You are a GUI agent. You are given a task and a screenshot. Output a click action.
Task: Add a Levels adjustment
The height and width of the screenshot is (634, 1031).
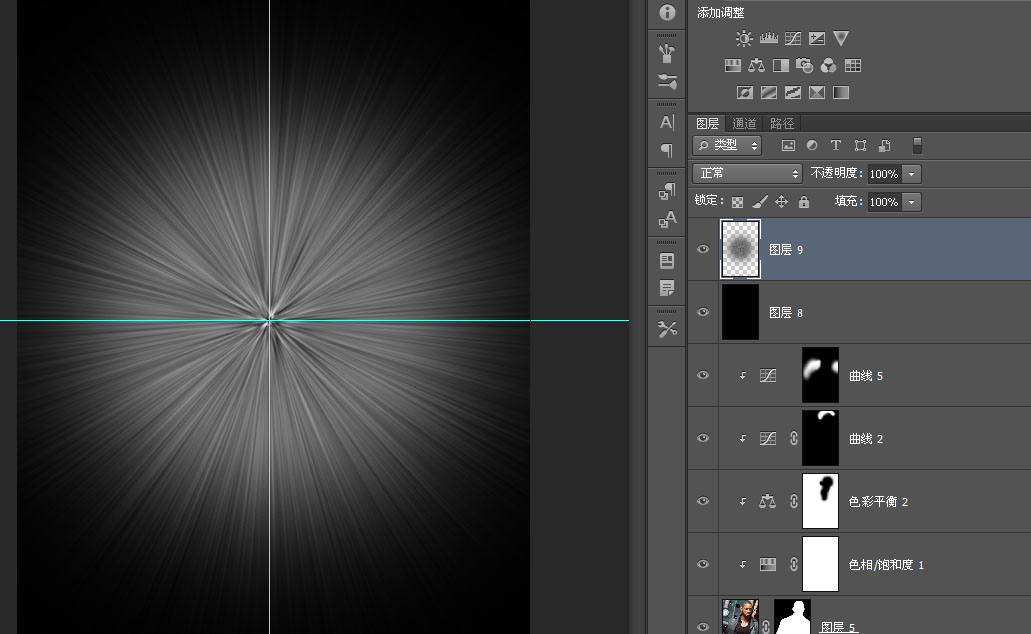point(769,38)
